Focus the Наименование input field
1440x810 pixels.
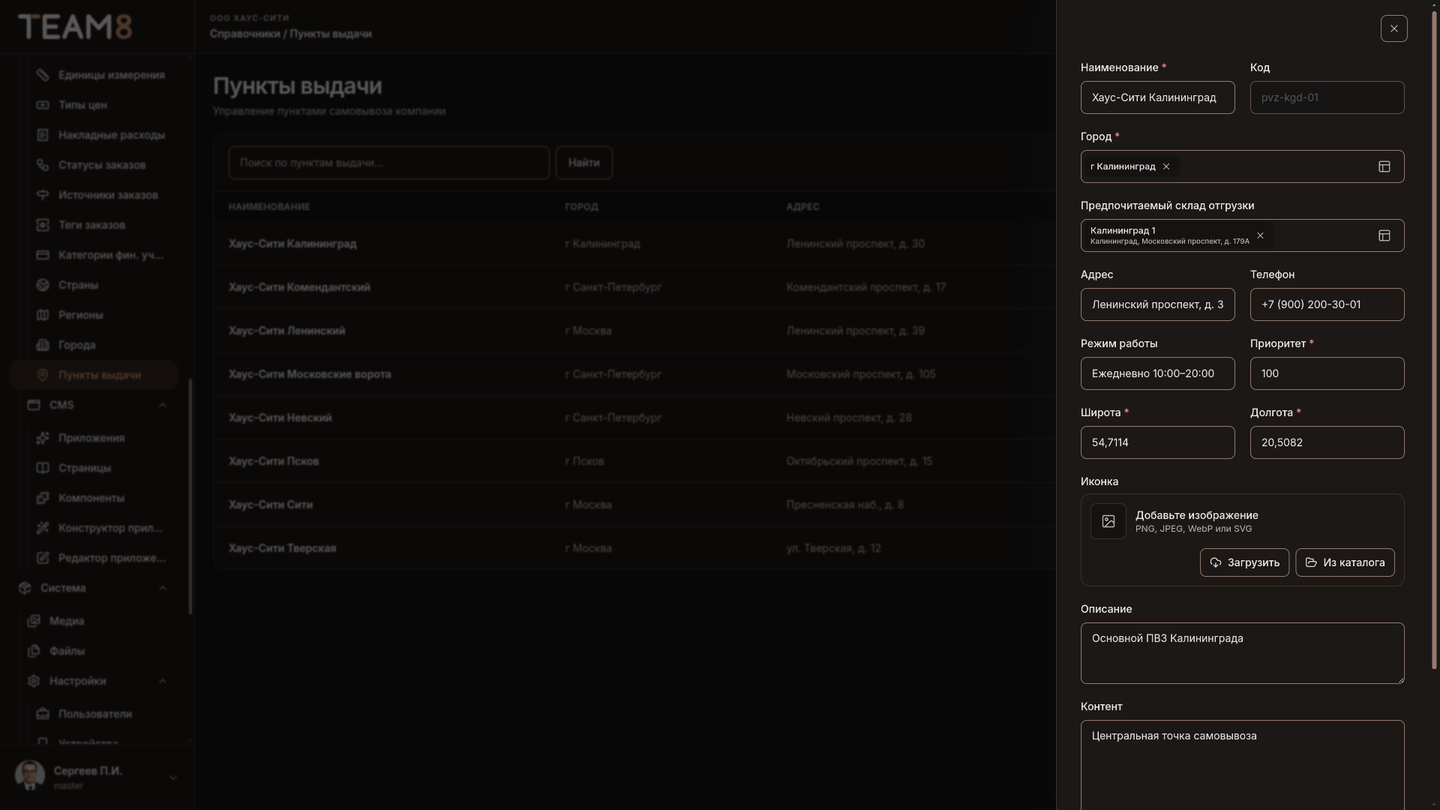pyautogui.click(x=1157, y=98)
